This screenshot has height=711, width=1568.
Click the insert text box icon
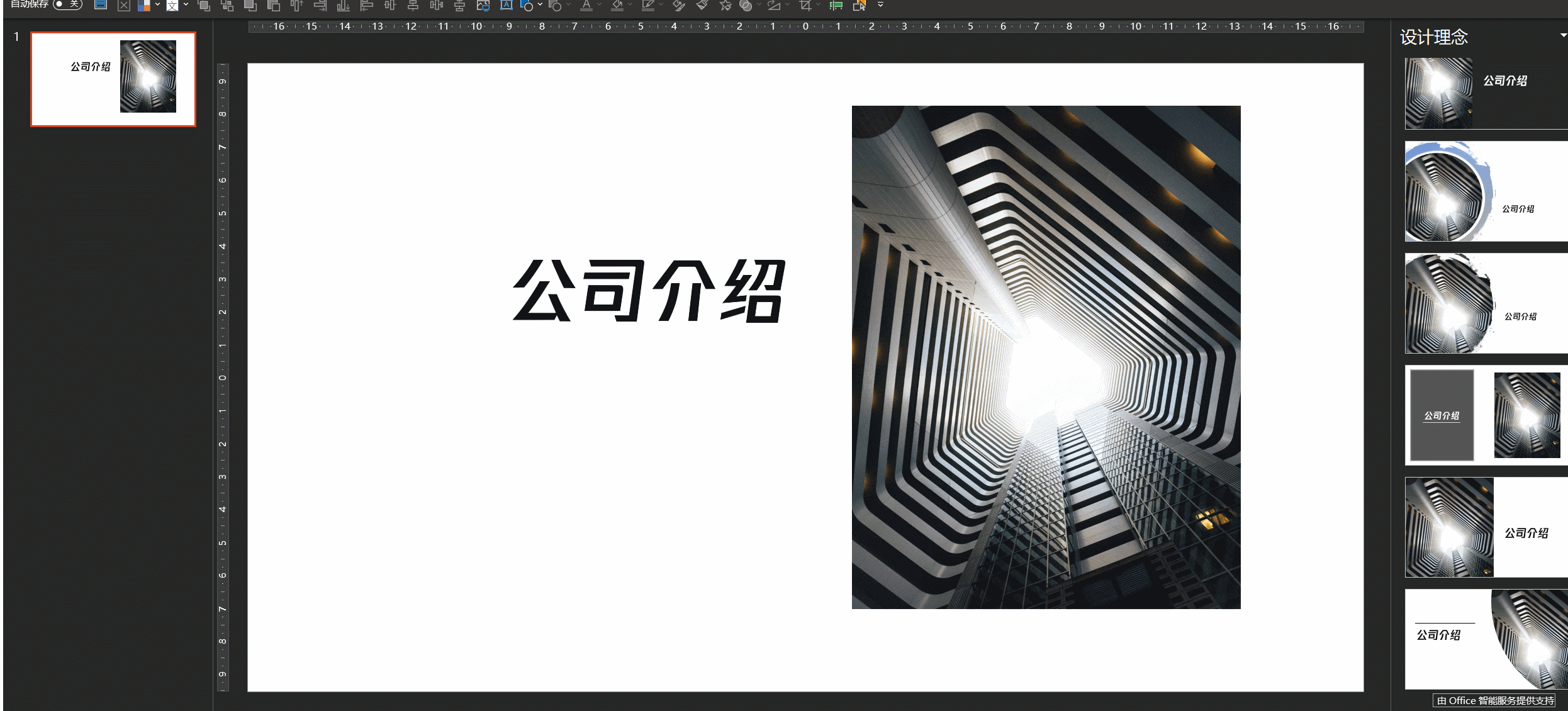tap(506, 6)
